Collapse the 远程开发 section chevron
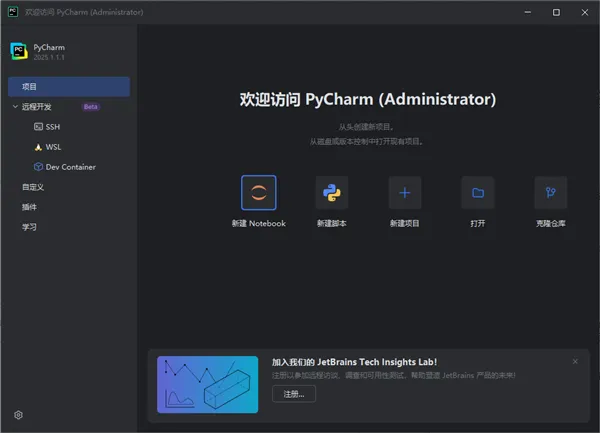 15,106
